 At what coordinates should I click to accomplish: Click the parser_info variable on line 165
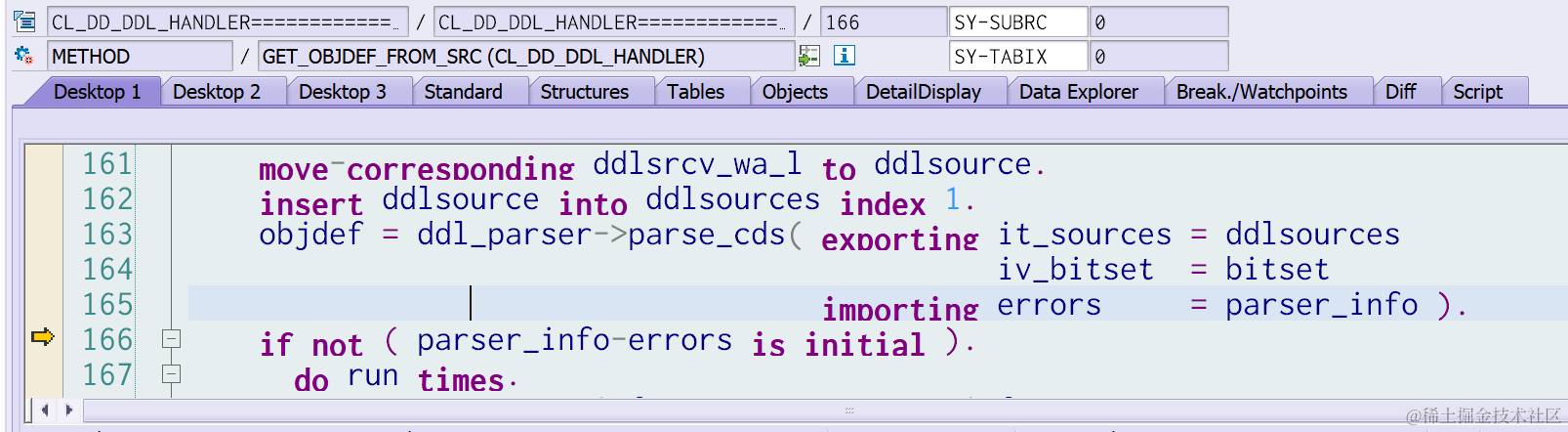(x=1321, y=305)
